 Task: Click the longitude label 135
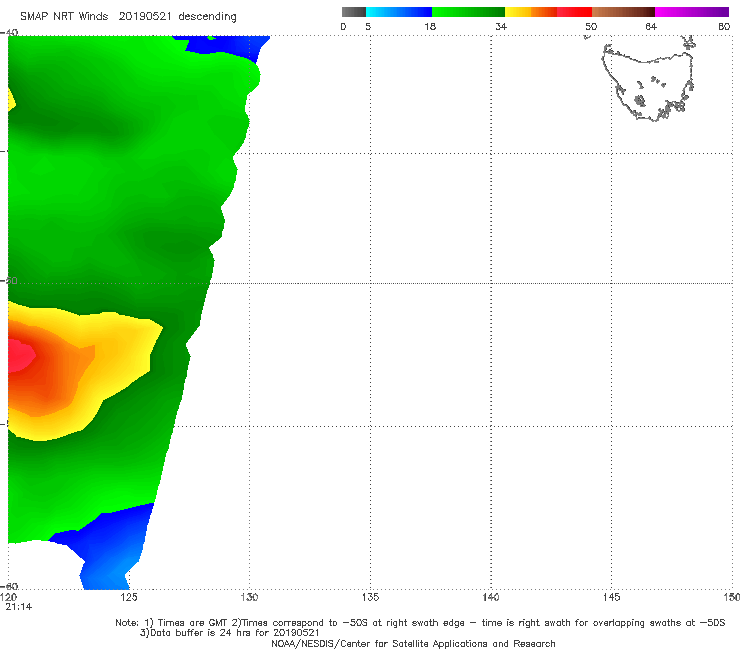pos(370,598)
